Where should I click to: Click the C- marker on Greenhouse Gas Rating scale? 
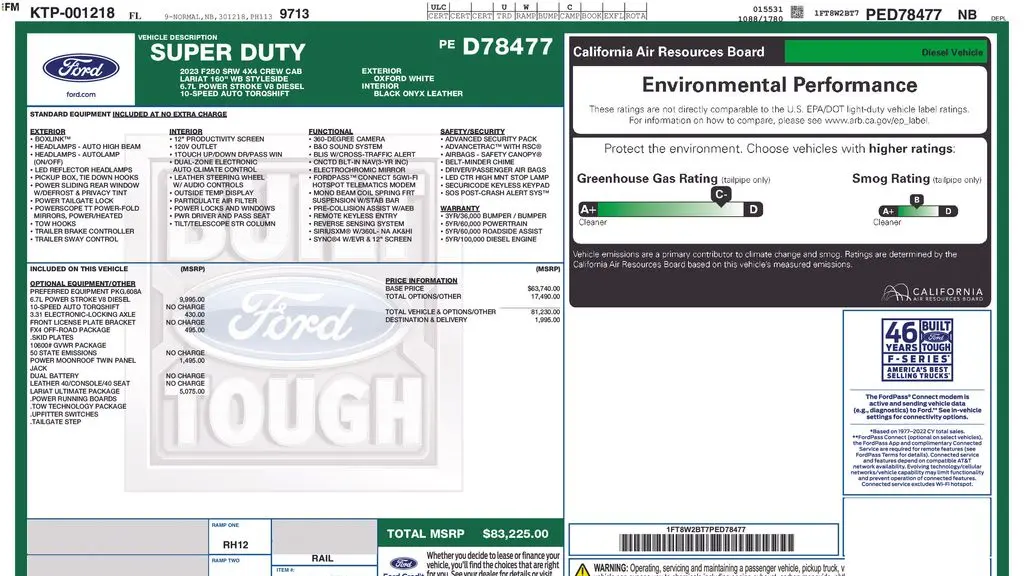tap(720, 195)
